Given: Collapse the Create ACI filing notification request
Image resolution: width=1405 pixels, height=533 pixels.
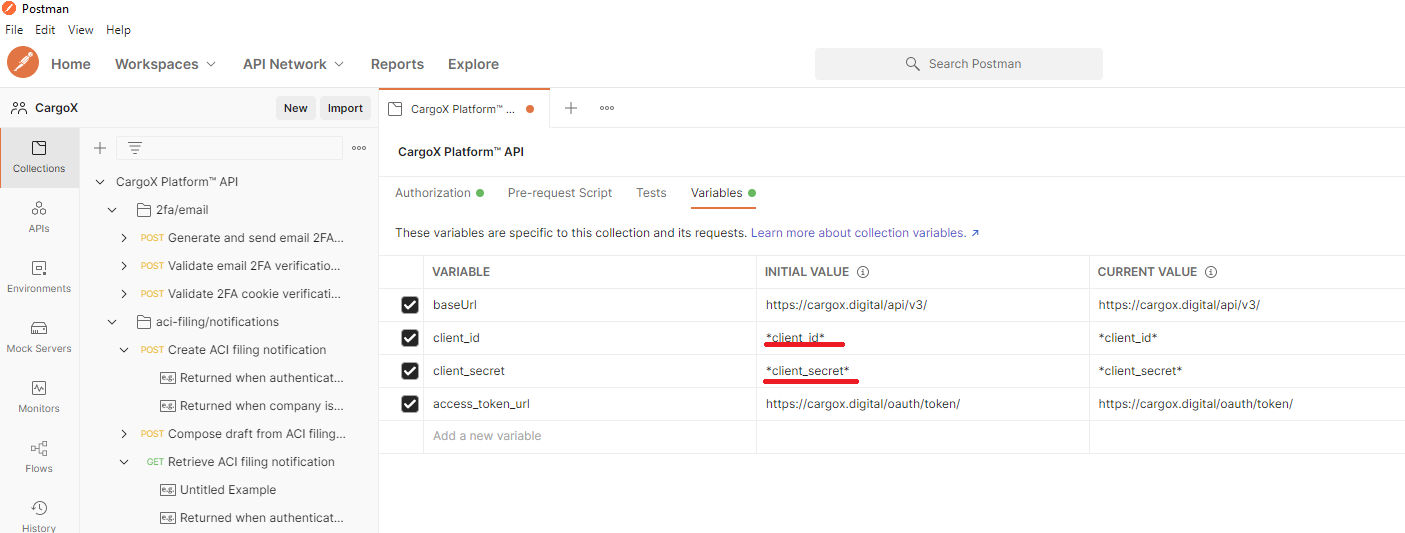Looking at the screenshot, I should coord(124,350).
